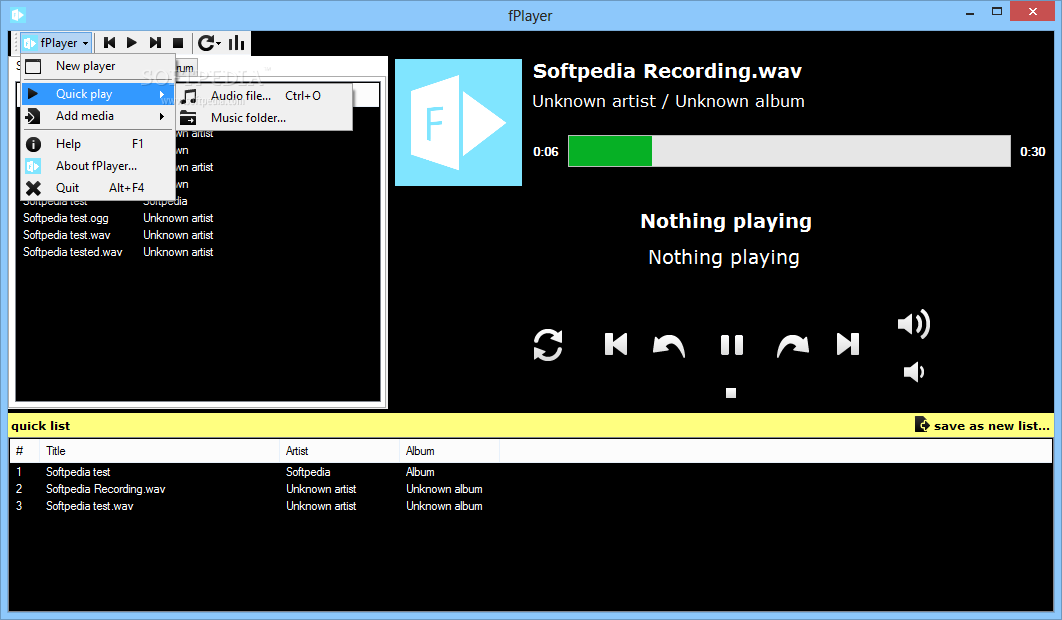Stop playback using small square button
The width and height of the screenshot is (1062, 620).
click(x=731, y=393)
